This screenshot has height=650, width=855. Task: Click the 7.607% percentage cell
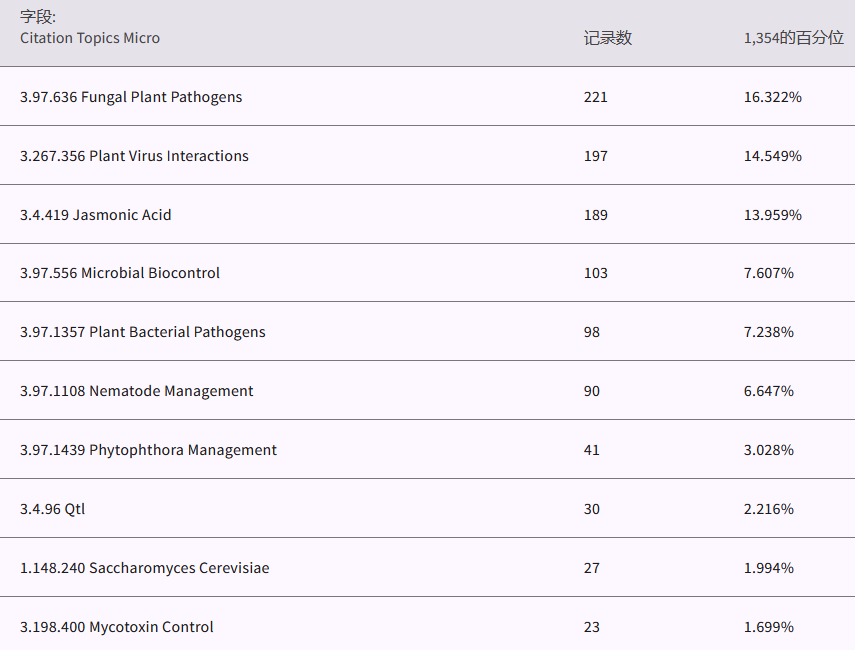pos(768,273)
